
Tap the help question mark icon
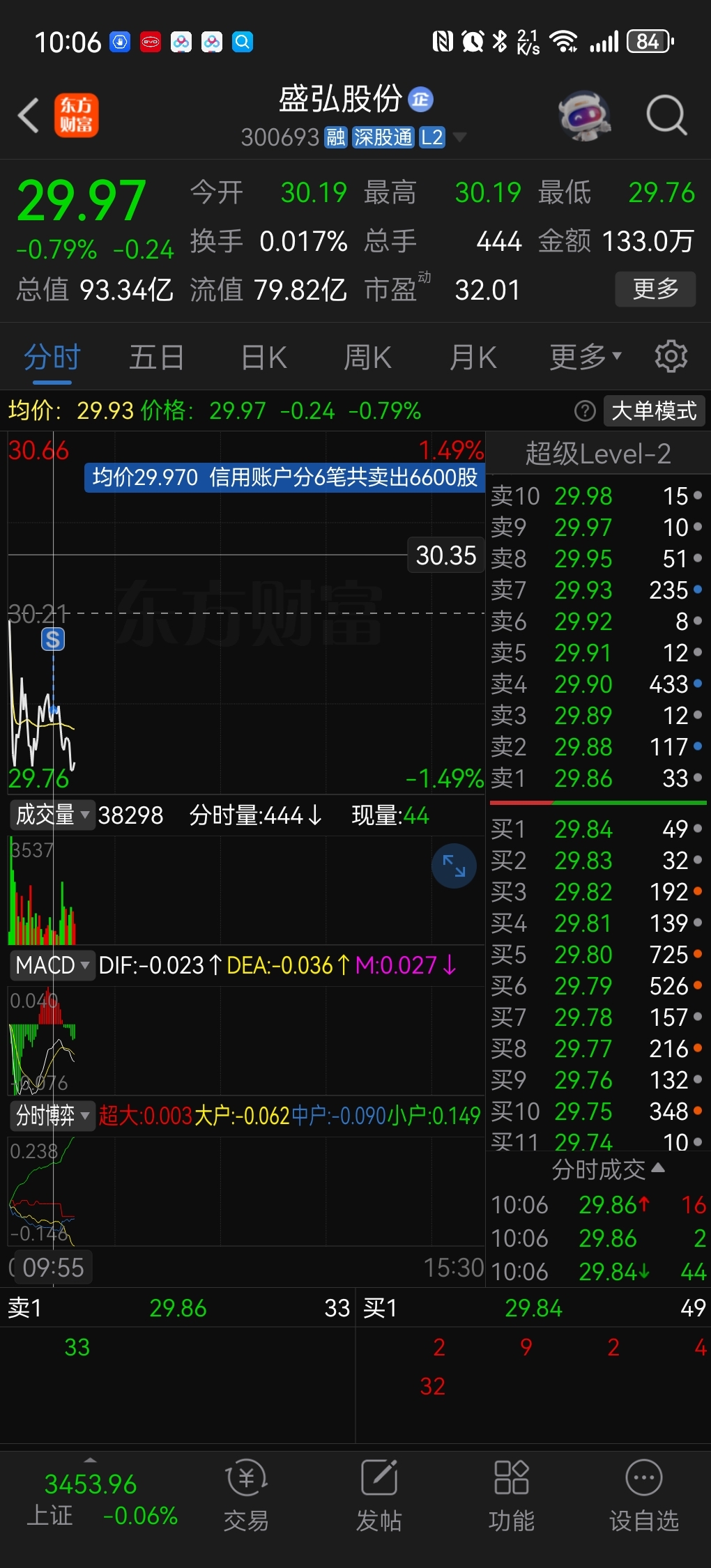click(585, 411)
